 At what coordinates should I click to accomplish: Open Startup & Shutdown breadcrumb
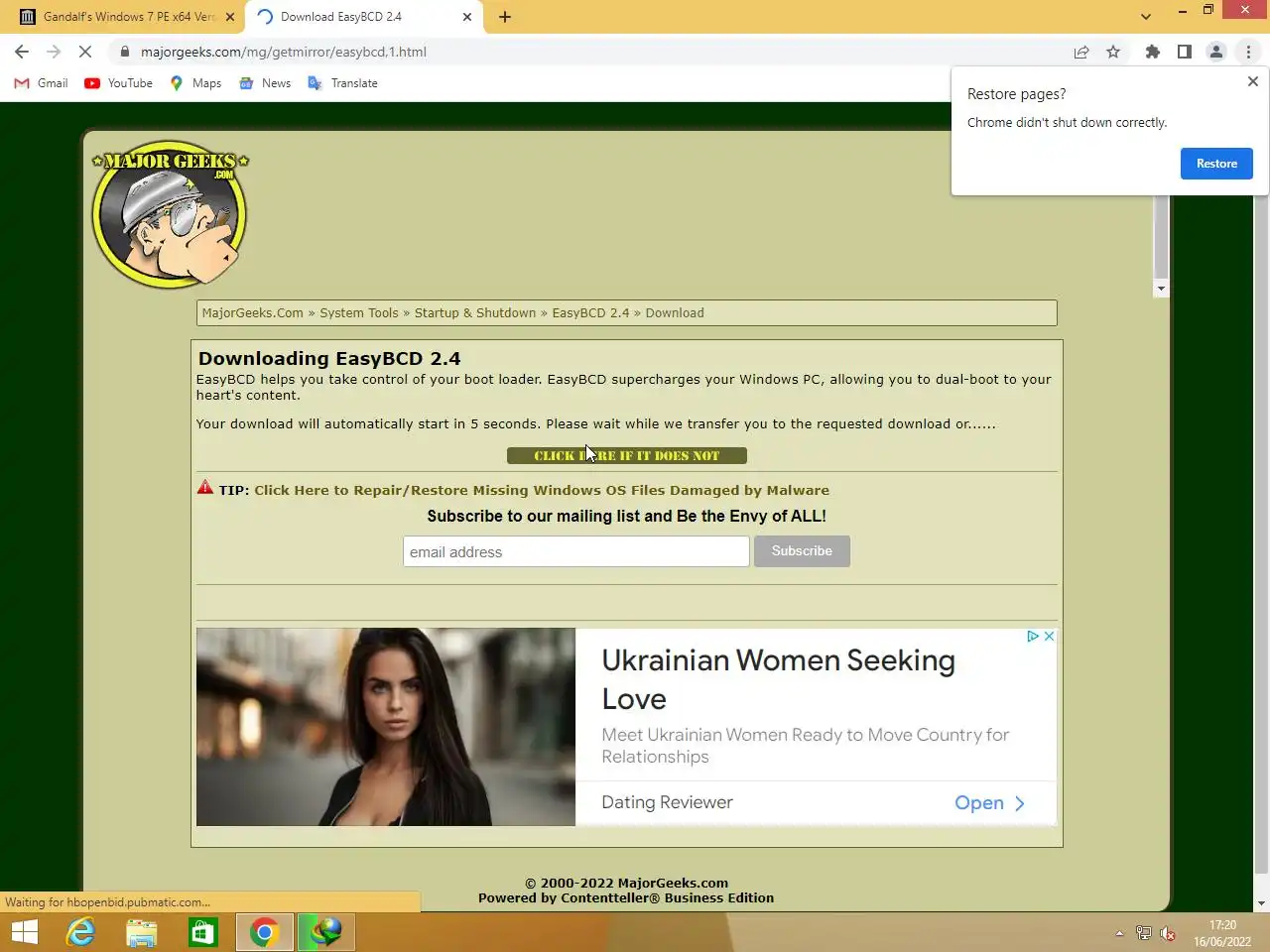coord(475,312)
